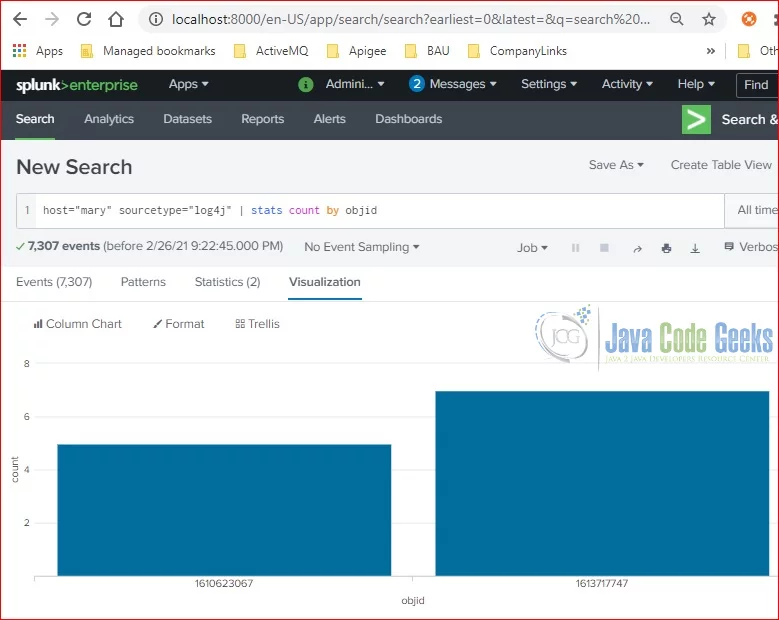Stop the search job
Viewport: 779px width, 620px height.
coord(604,247)
